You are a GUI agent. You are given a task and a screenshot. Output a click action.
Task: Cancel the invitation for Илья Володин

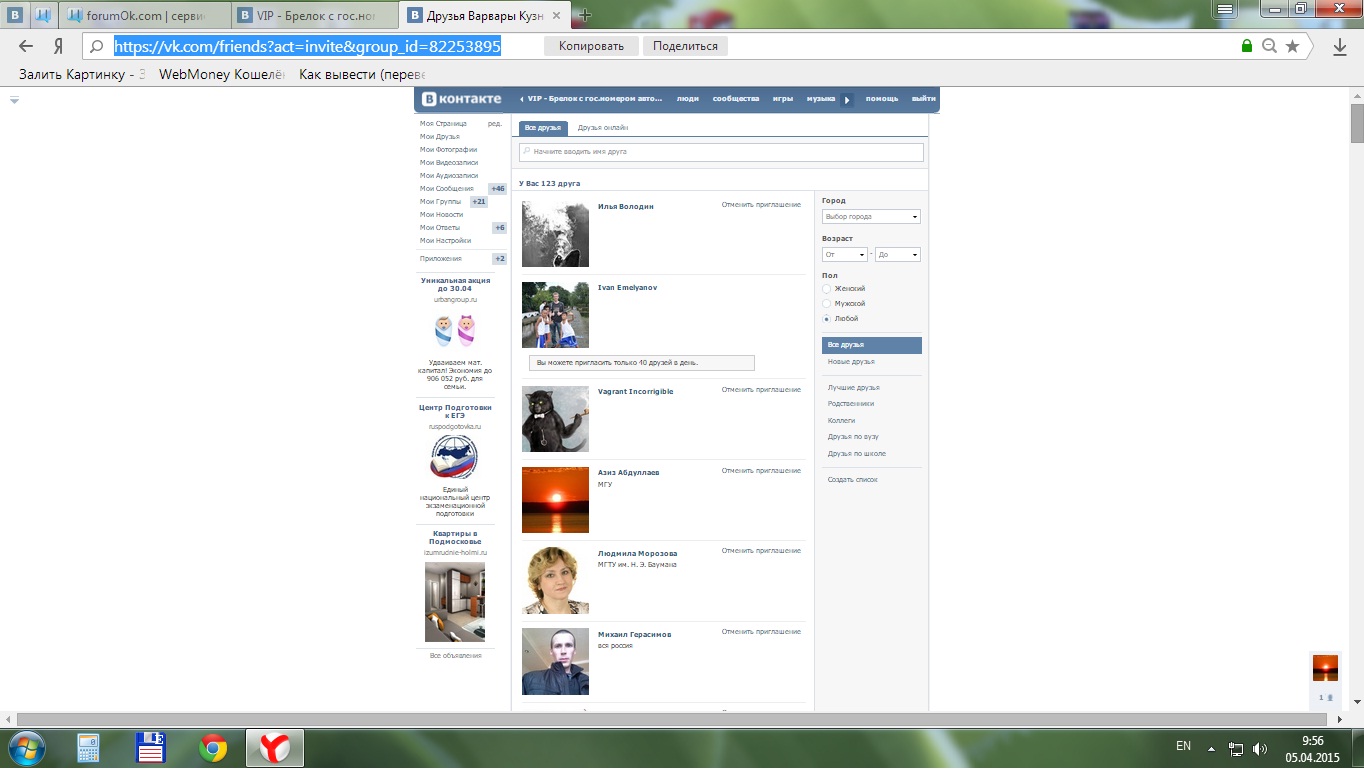point(761,205)
